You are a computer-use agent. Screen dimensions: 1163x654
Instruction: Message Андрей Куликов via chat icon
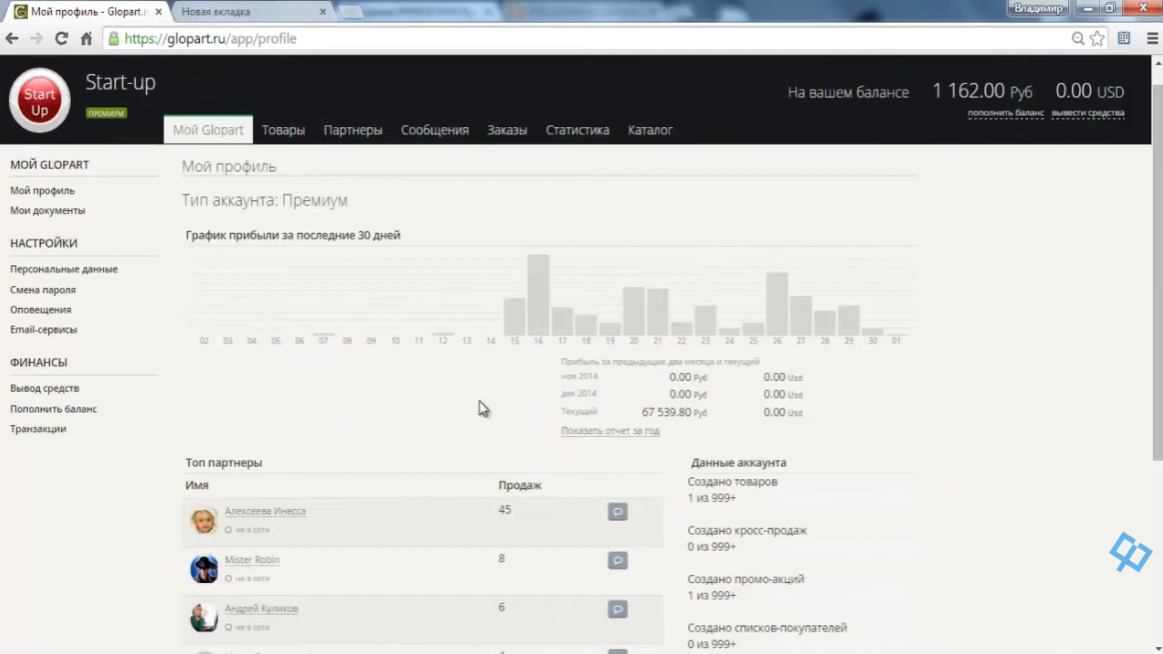(x=617, y=610)
